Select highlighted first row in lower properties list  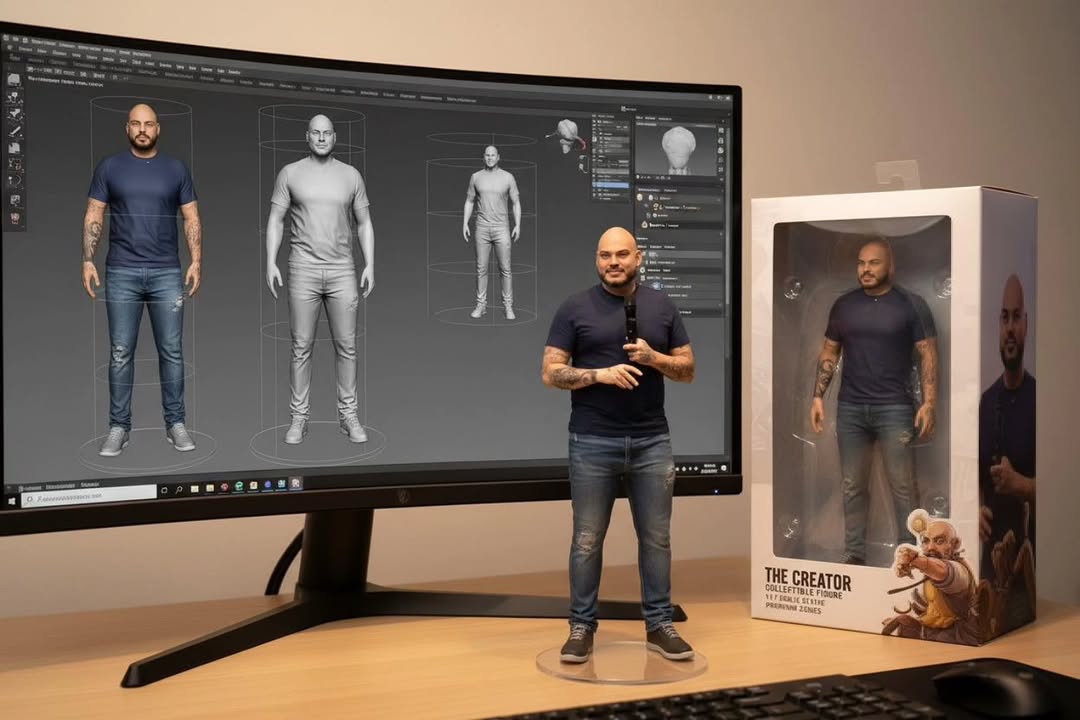pos(681,254)
